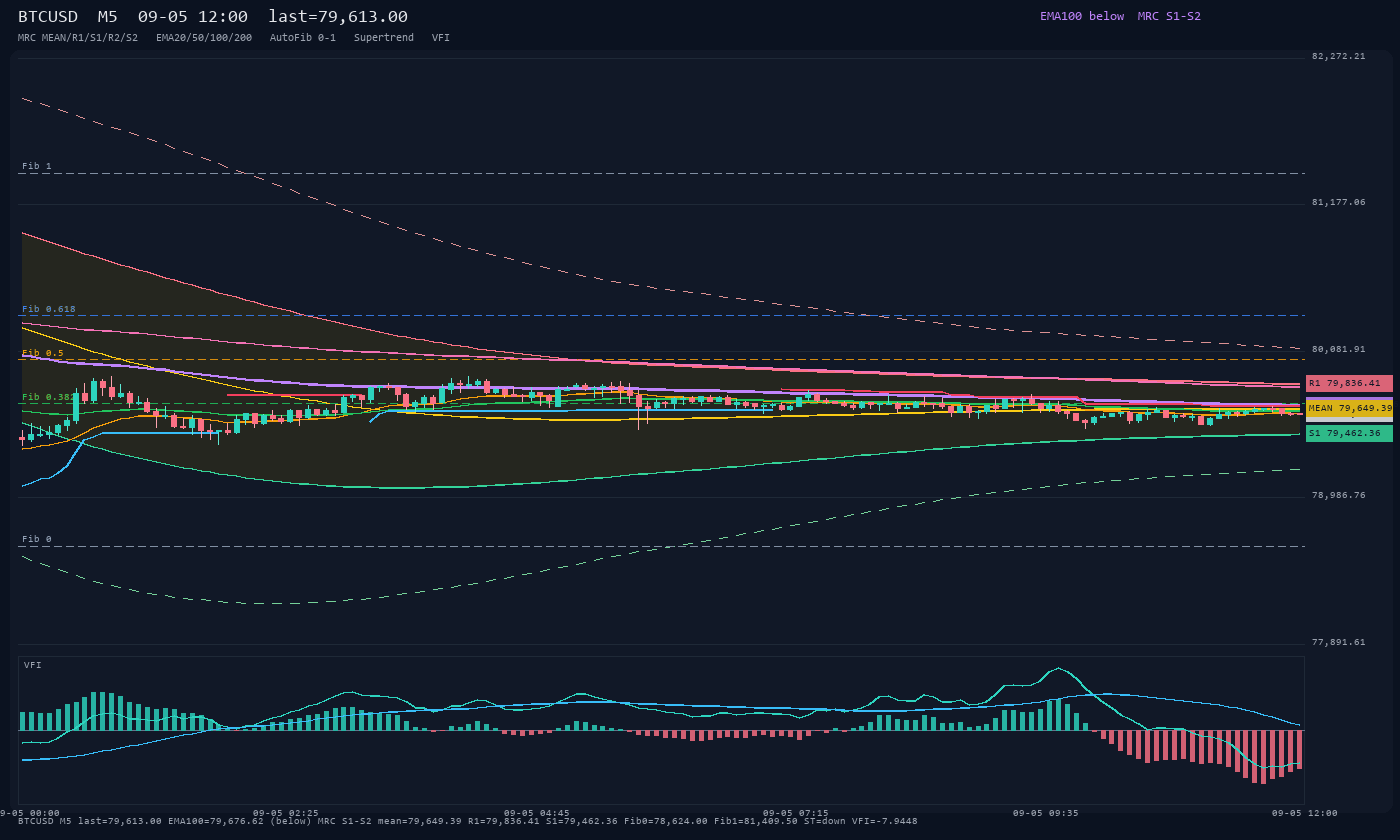The height and width of the screenshot is (840, 1400).
Task: Click the 81,177.06 price axis label
Action: pos(1338,202)
